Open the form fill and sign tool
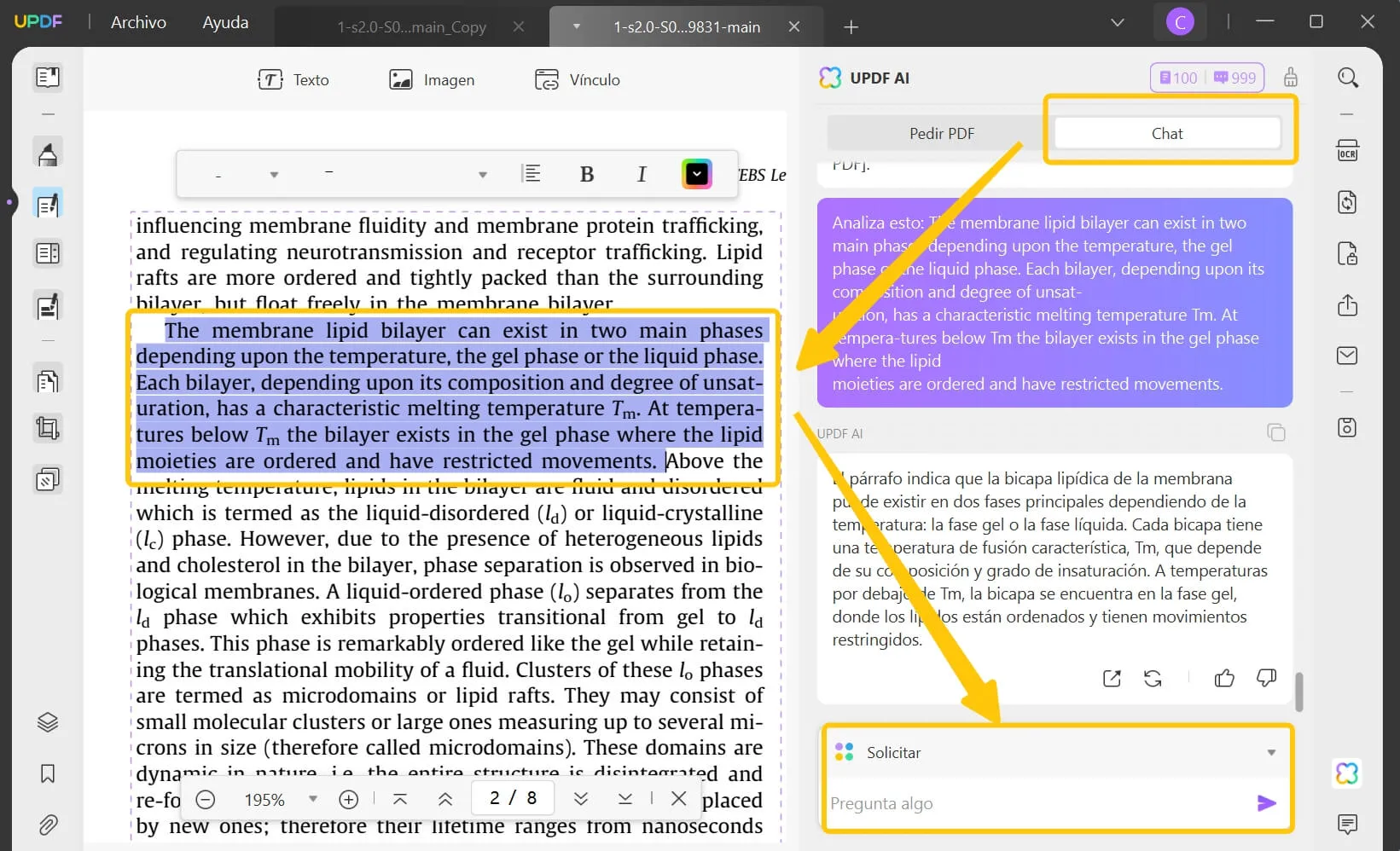 point(48,305)
